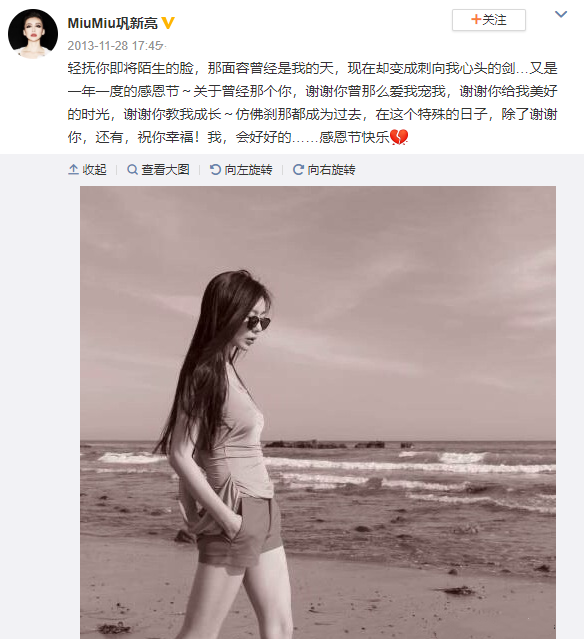584x639 pixels.
Task: Collapse the image with 收起
Action: point(87,170)
